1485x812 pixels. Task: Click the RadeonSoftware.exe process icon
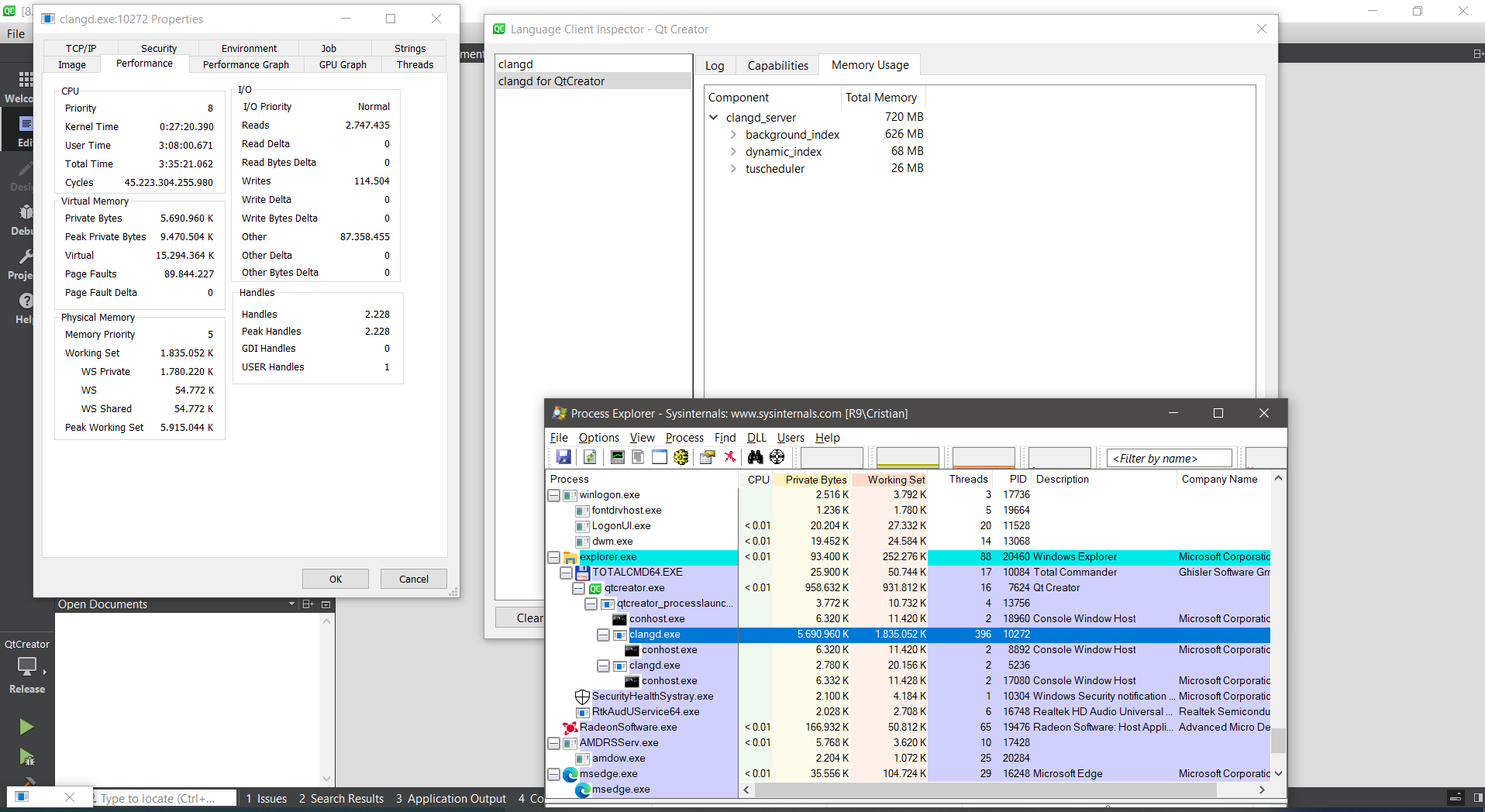[570, 728]
